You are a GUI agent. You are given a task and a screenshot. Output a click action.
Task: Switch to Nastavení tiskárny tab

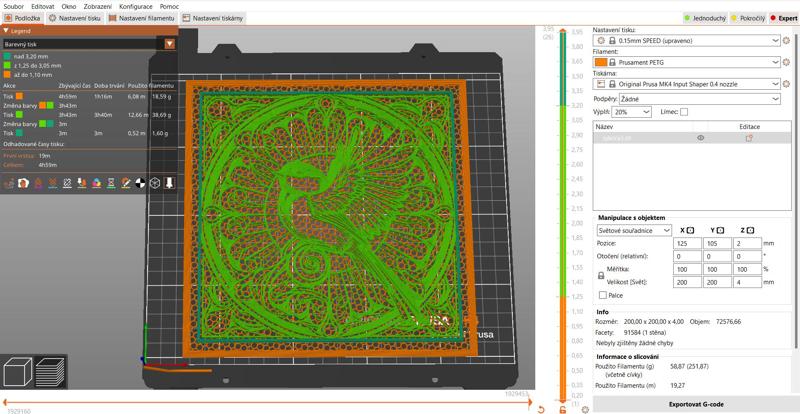coord(213,18)
